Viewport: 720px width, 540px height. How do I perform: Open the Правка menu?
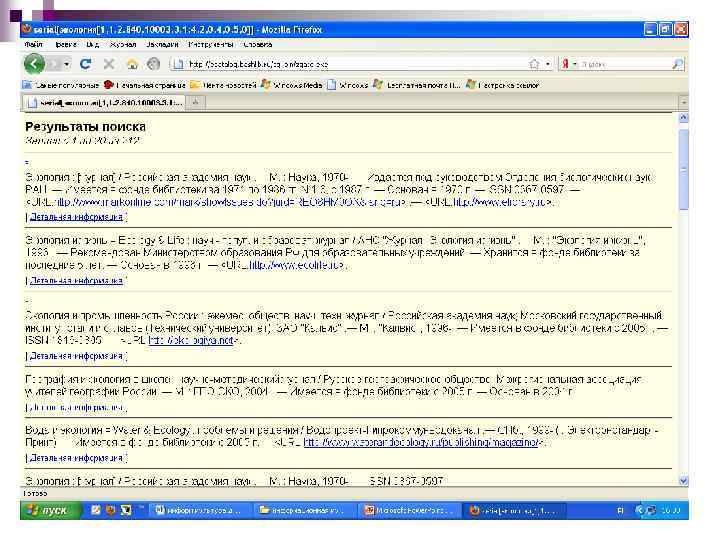66,45
